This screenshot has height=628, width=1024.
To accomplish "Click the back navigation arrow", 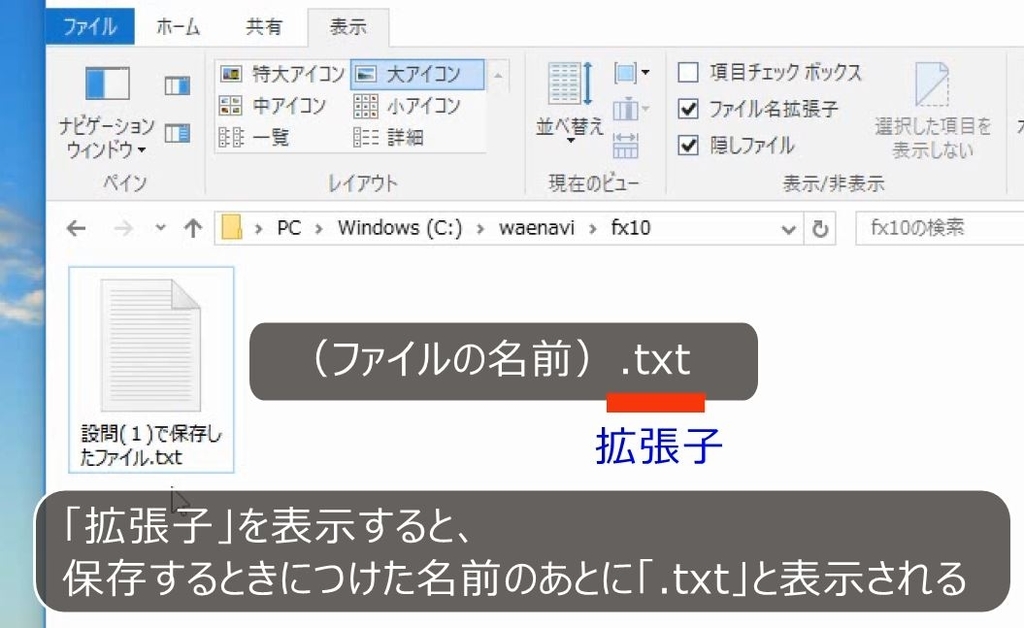I will [77, 228].
